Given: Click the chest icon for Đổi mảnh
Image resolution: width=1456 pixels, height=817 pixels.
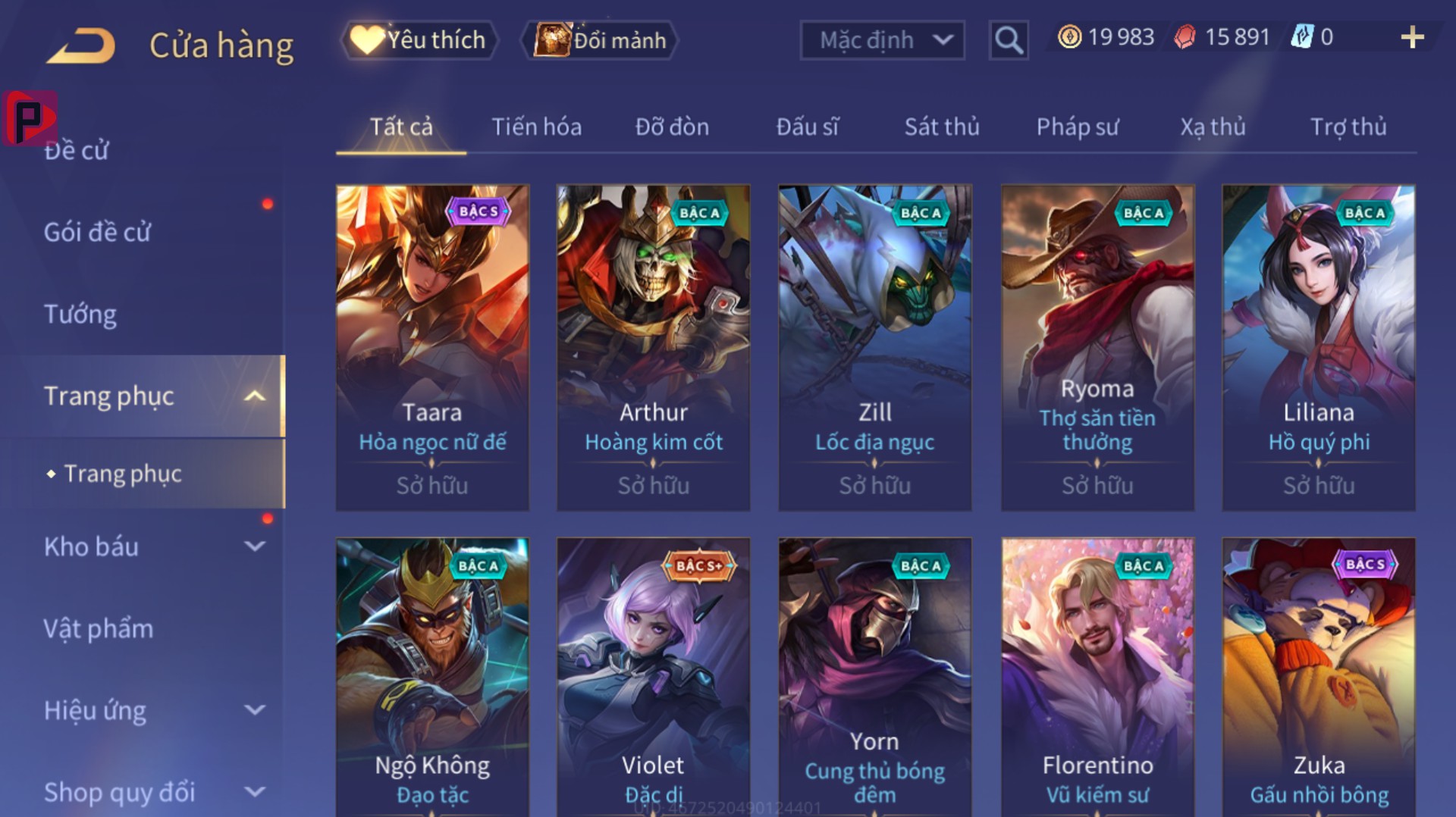Looking at the screenshot, I should (552, 39).
